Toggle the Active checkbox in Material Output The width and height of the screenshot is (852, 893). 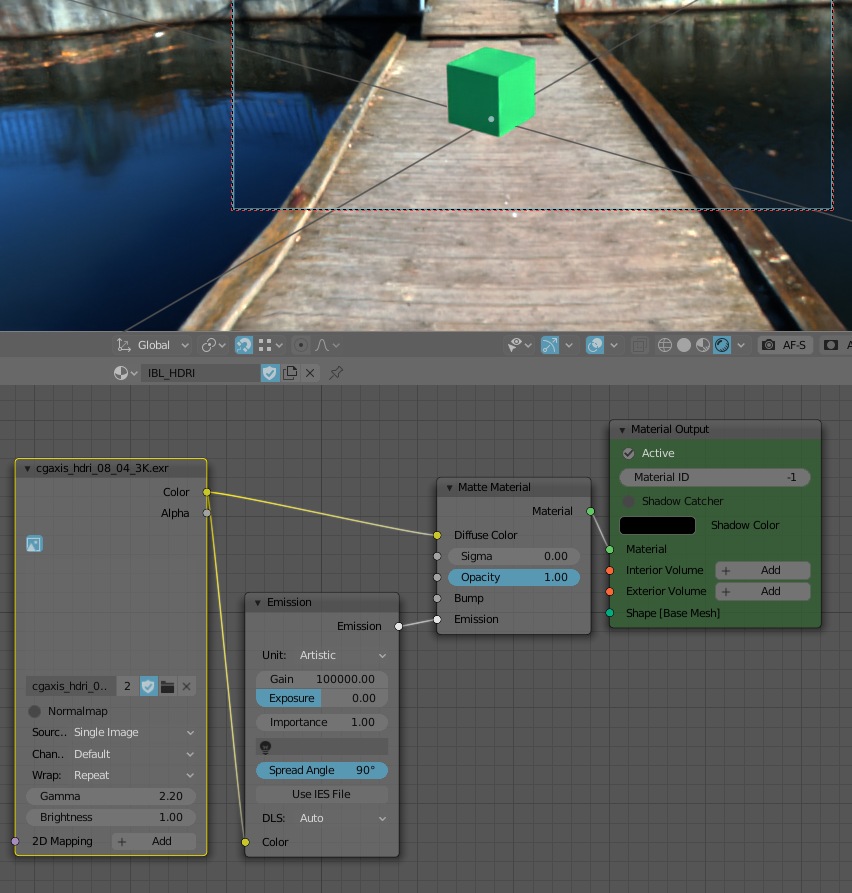point(629,453)
